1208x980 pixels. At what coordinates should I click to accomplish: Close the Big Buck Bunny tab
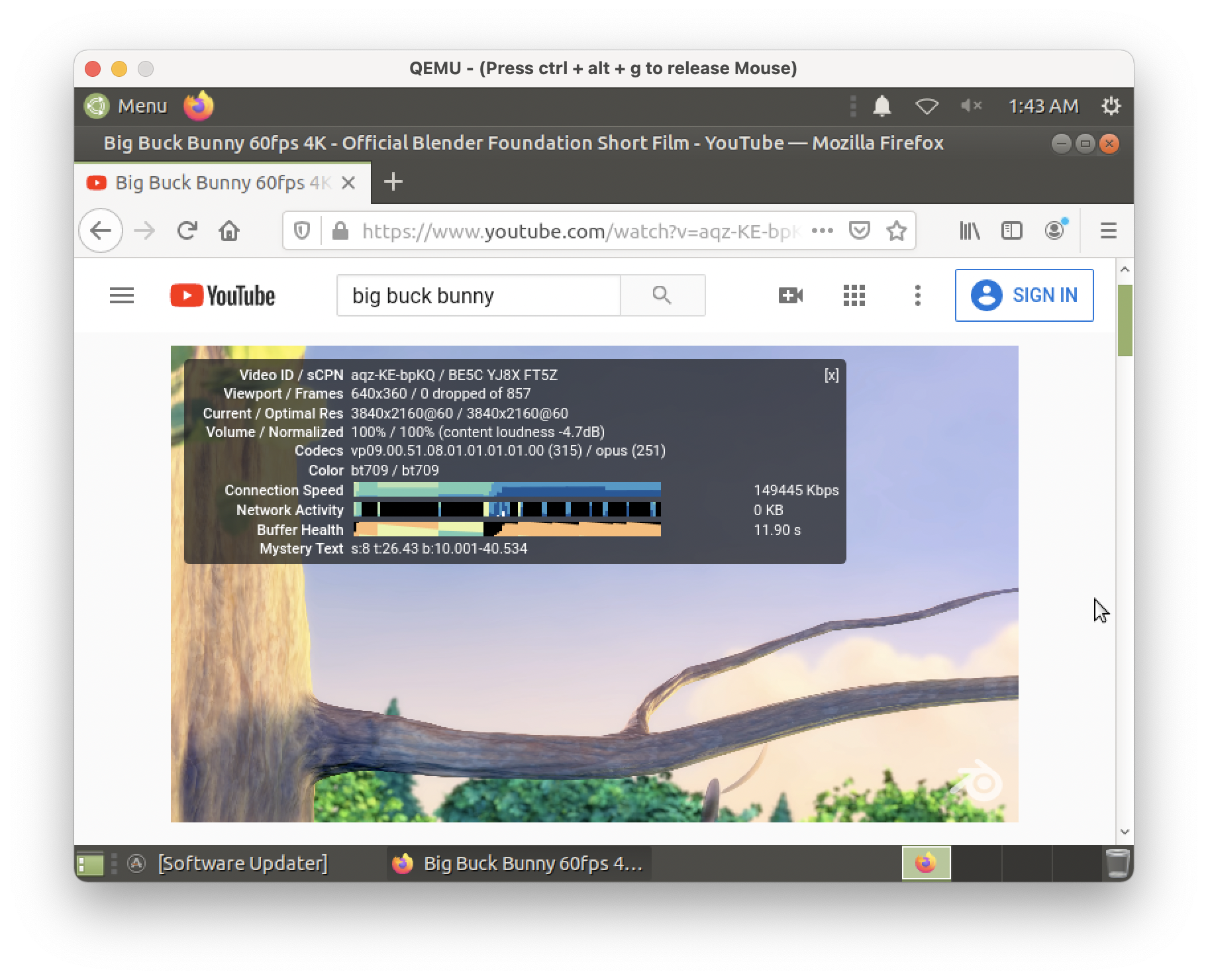348,183
